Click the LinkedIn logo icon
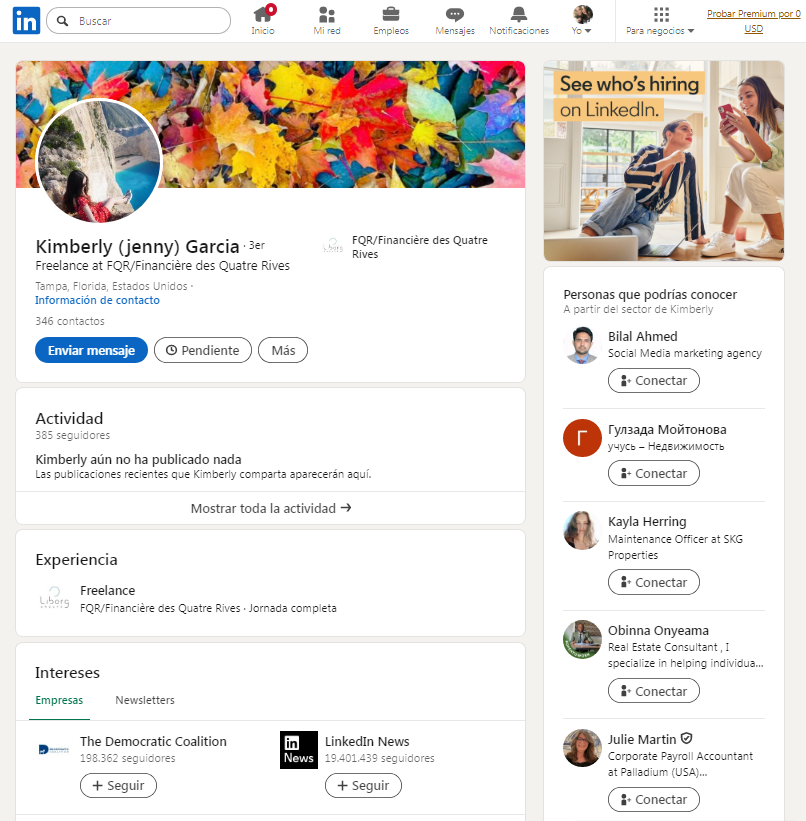The image size is (806, 821). 26,20
